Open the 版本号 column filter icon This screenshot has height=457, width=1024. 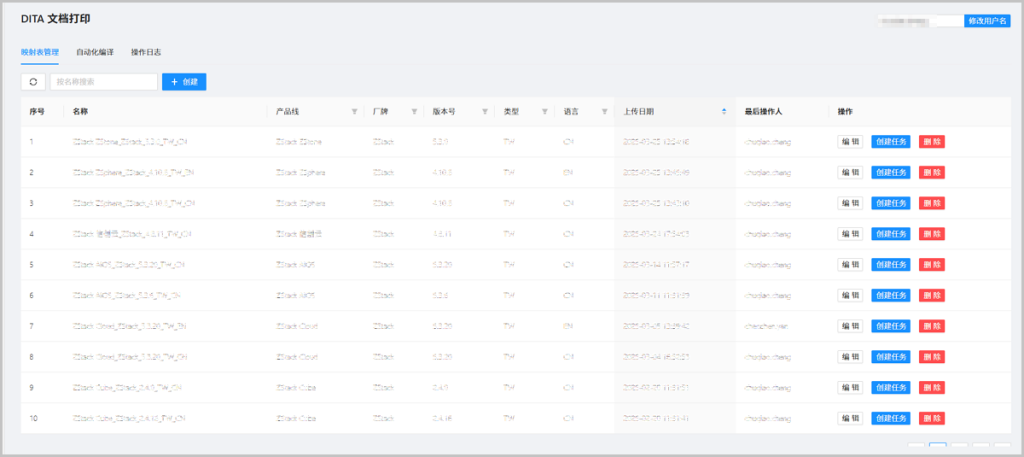click(x=485, y=112)
